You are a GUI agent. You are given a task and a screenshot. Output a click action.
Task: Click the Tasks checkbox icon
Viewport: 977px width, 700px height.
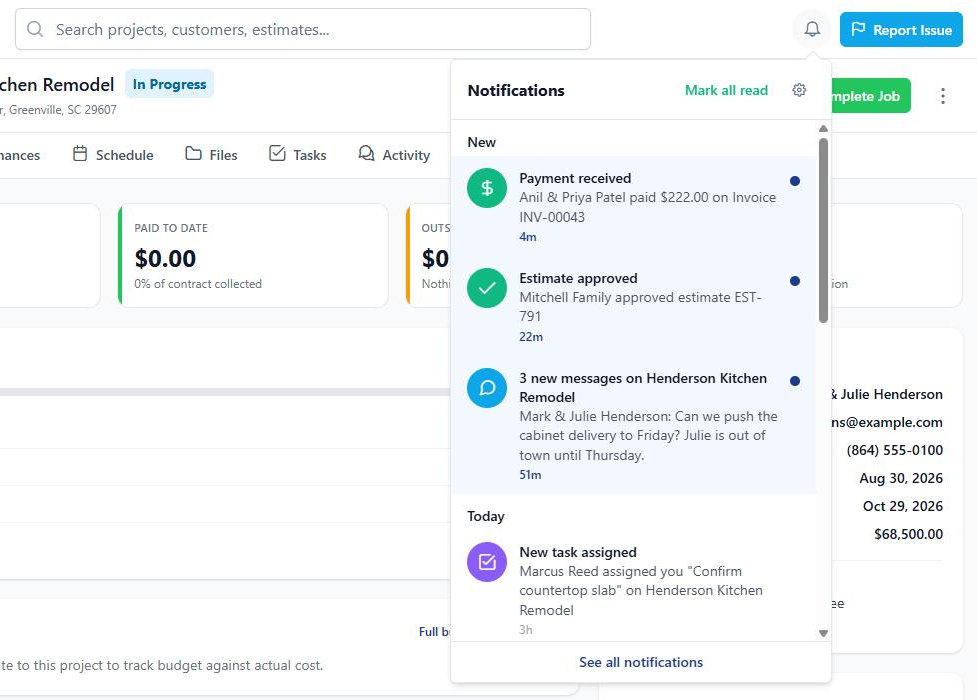277,153
